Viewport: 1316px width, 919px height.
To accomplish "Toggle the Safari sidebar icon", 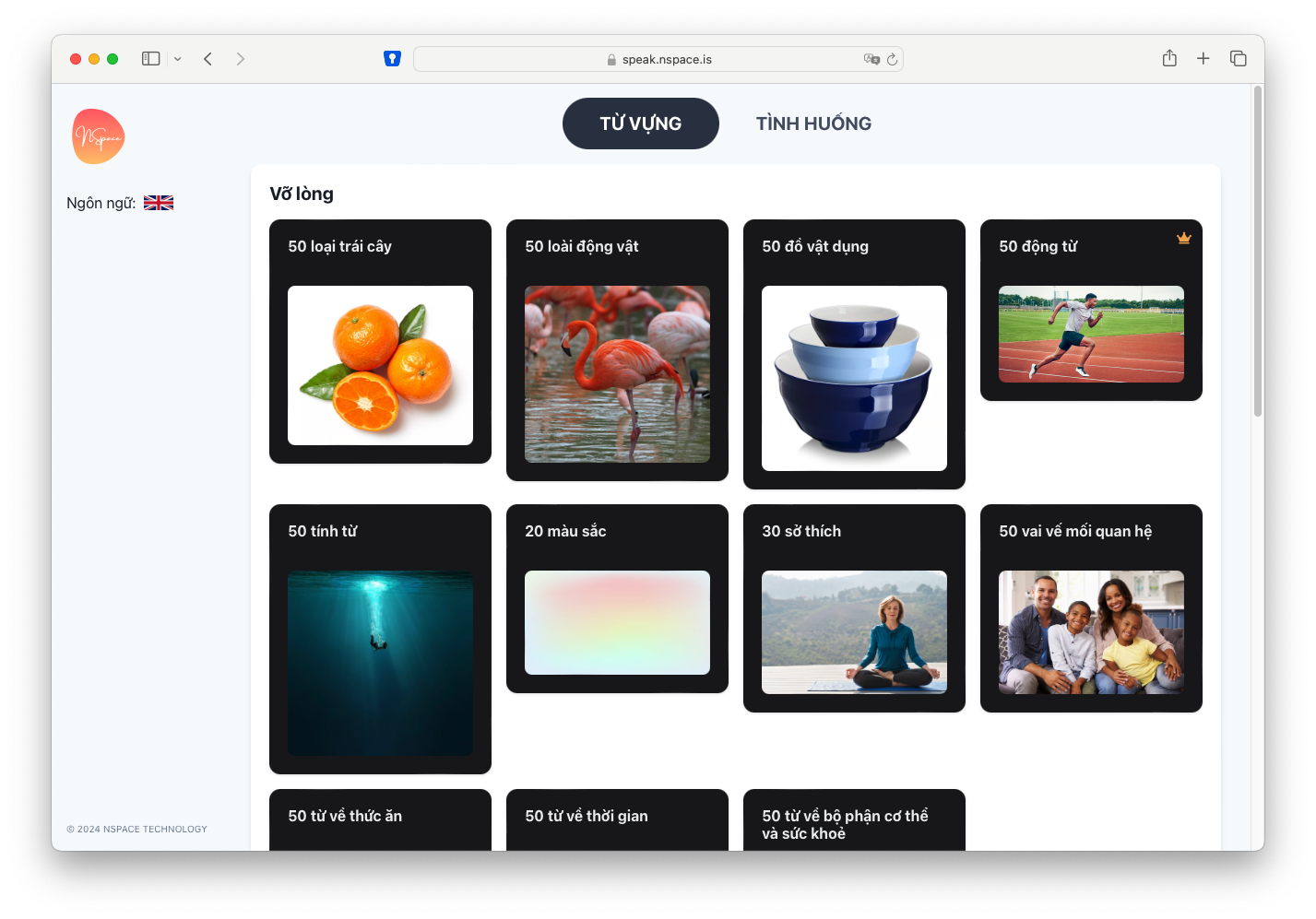I will pyautogui.click(x=151, y=59).
